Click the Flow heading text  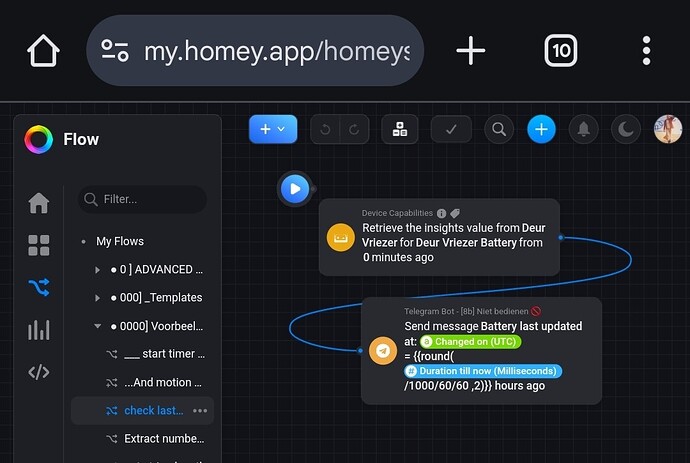(81, 140)
